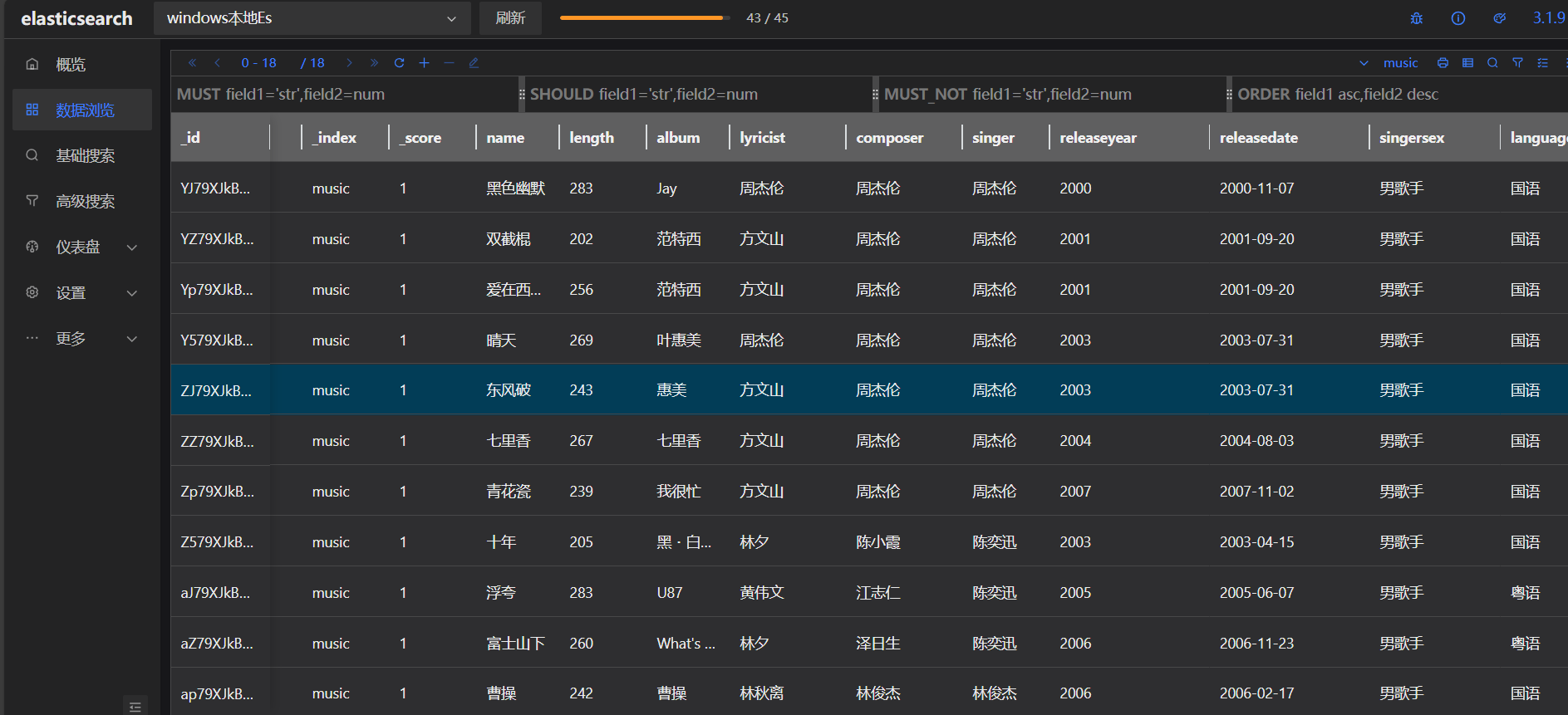Image resolution: width=1568 pixels, height=715 pixels.
Task: Focus the MUST_NOT query input field
Action: click(x=1052, y=95)
